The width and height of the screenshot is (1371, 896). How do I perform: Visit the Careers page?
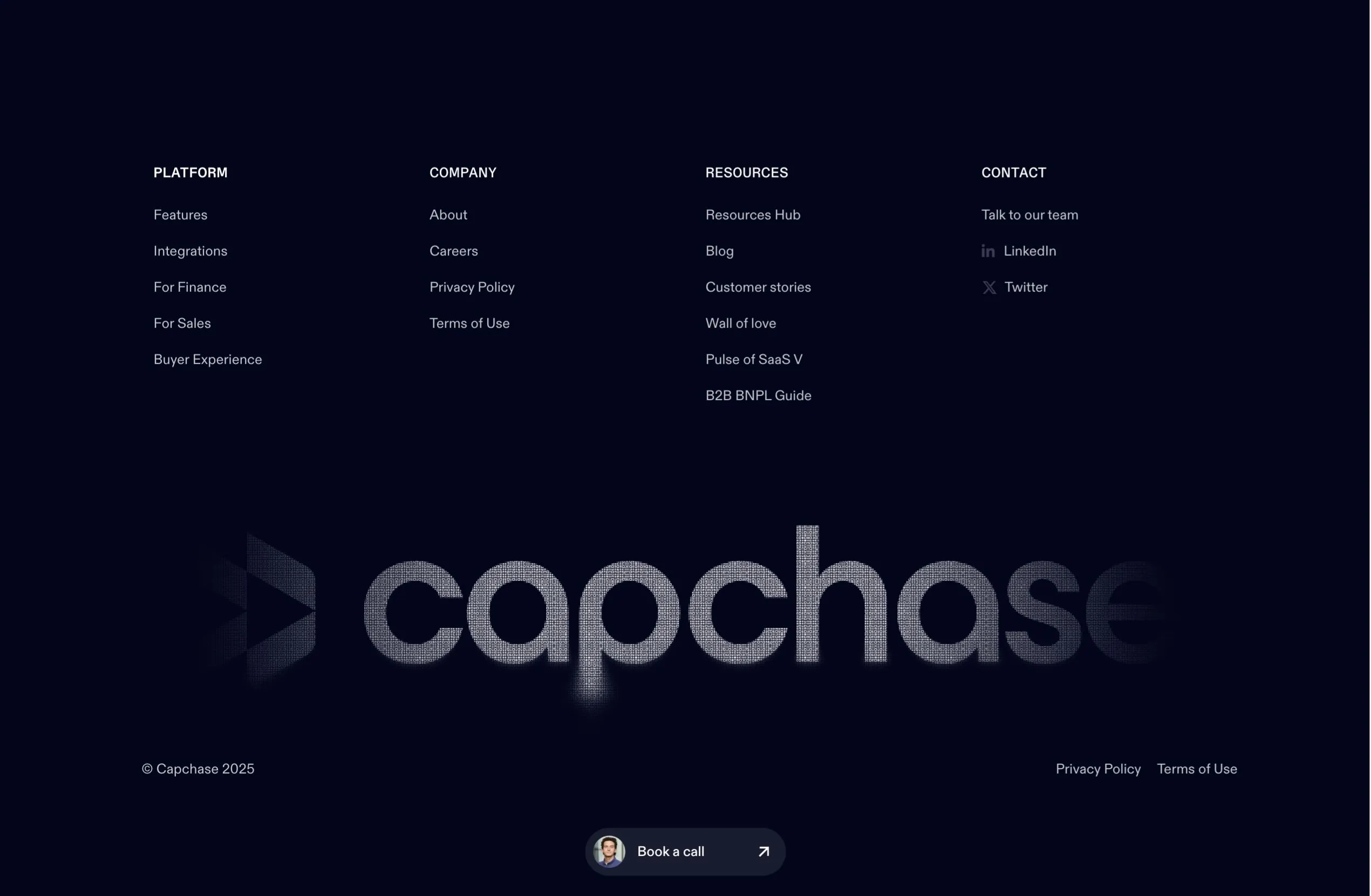point(453,251)
